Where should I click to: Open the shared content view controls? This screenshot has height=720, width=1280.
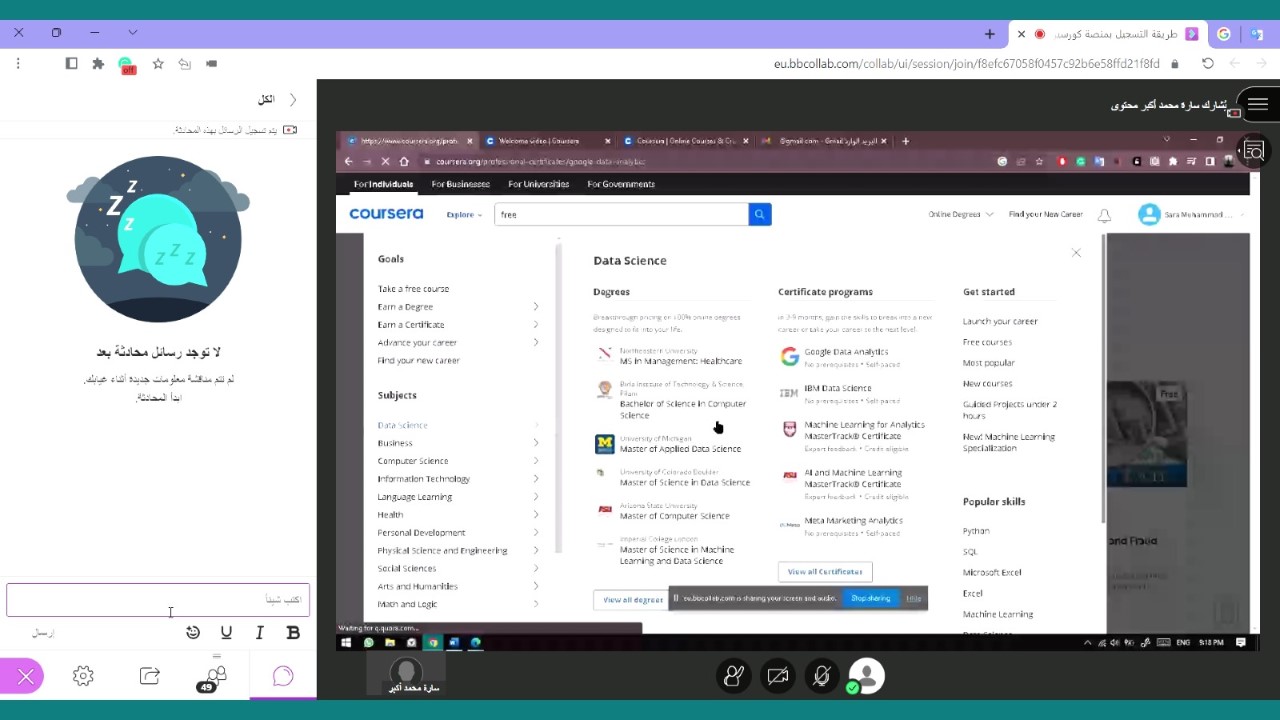[x=1254, y=151]
